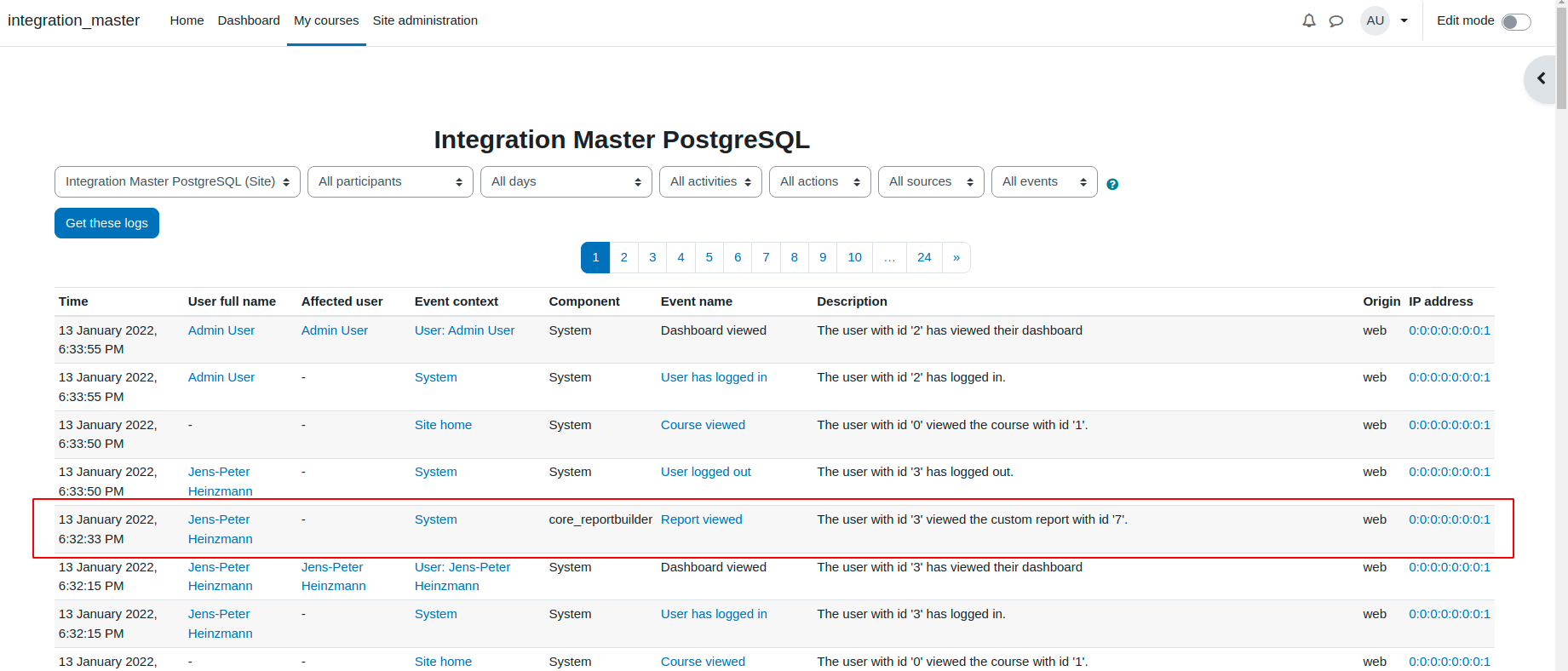The width and height of the screenshot is (1568, 671).
Task: Click the IP address column header
Action: point(1441,301)
